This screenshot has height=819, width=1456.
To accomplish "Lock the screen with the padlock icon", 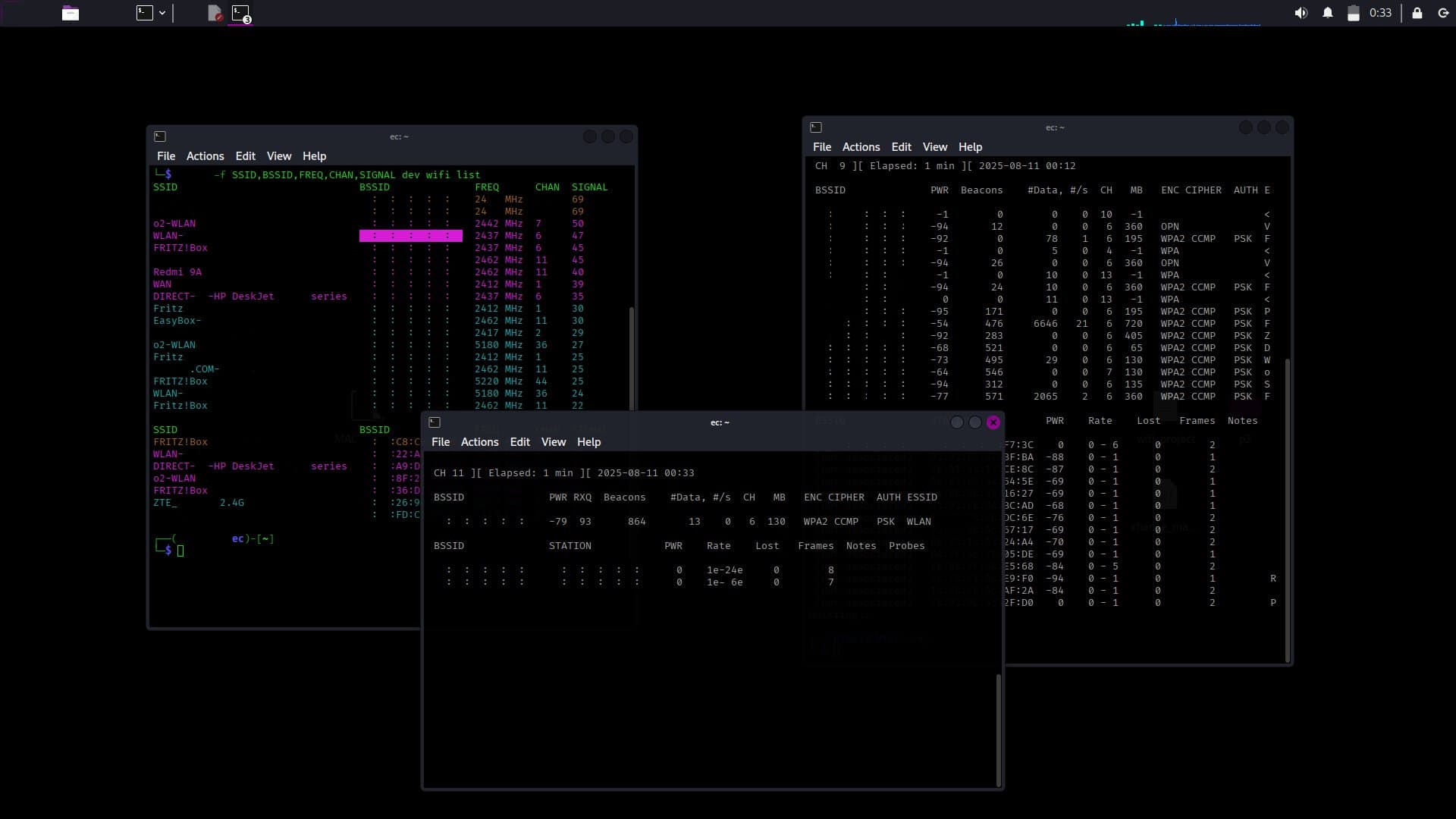I will coord(1417,13).
